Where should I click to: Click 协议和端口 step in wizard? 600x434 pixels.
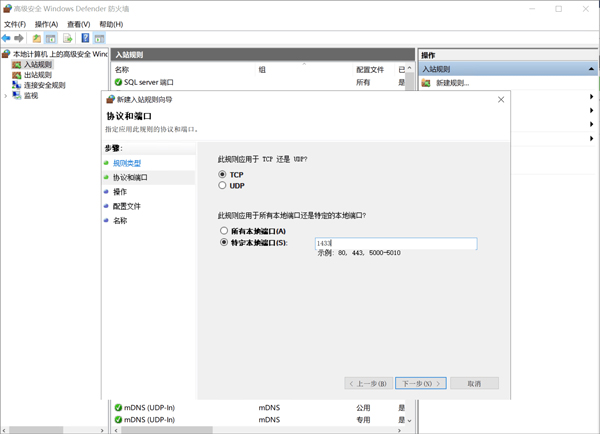tap(130, 178)
